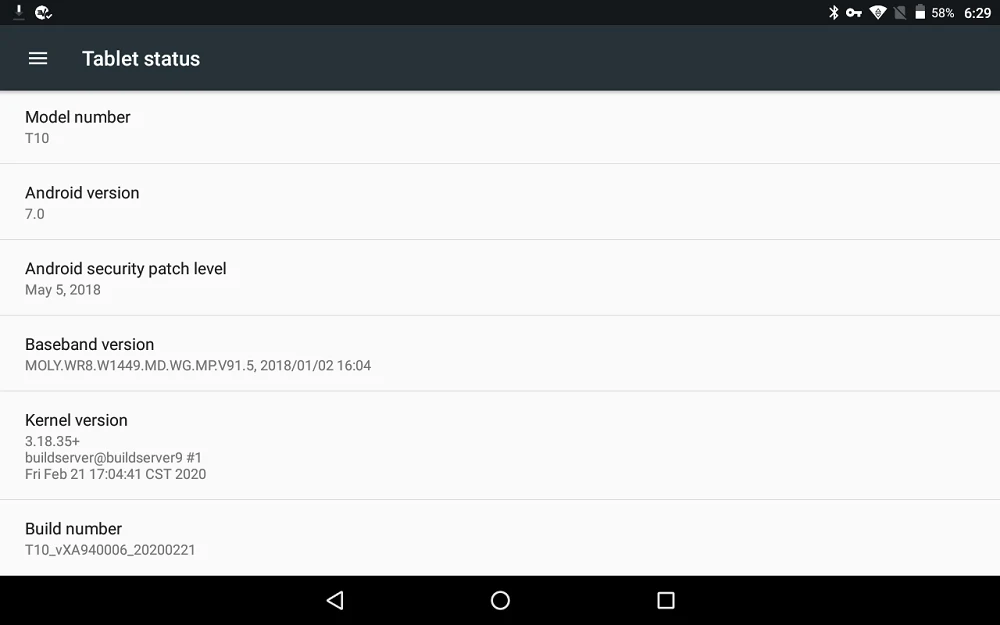Image resolution: width=1000 pixels, height=625 pixels.
Task: Tap the 58% battery percentage text
Action: click(943, 13)
